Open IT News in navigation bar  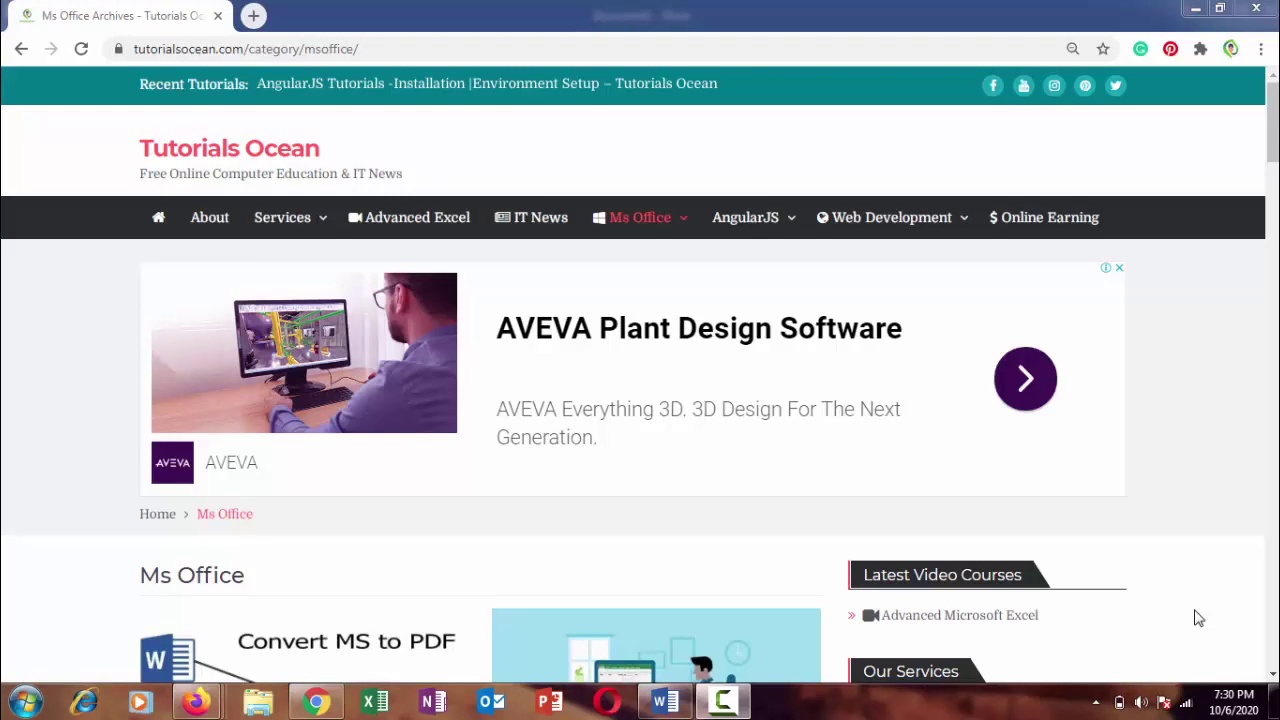[531, 218]
